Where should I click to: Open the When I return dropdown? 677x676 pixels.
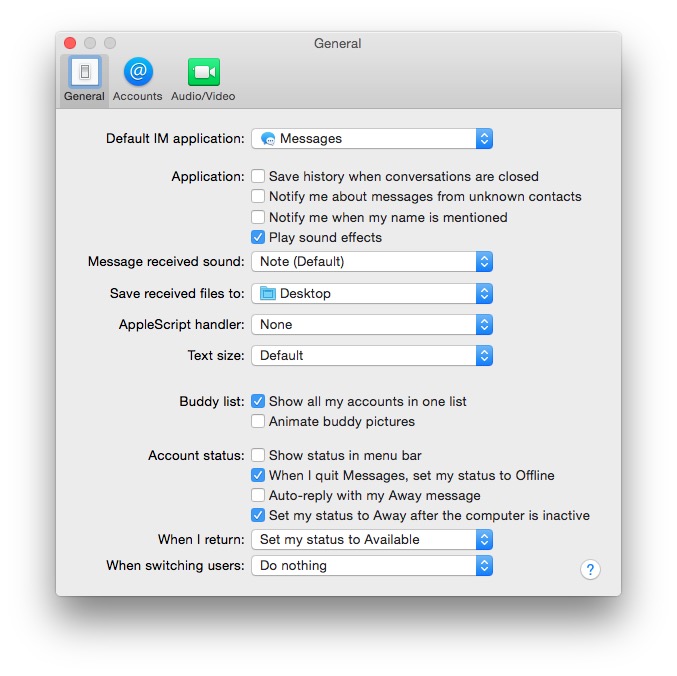(x=372, y=540)
